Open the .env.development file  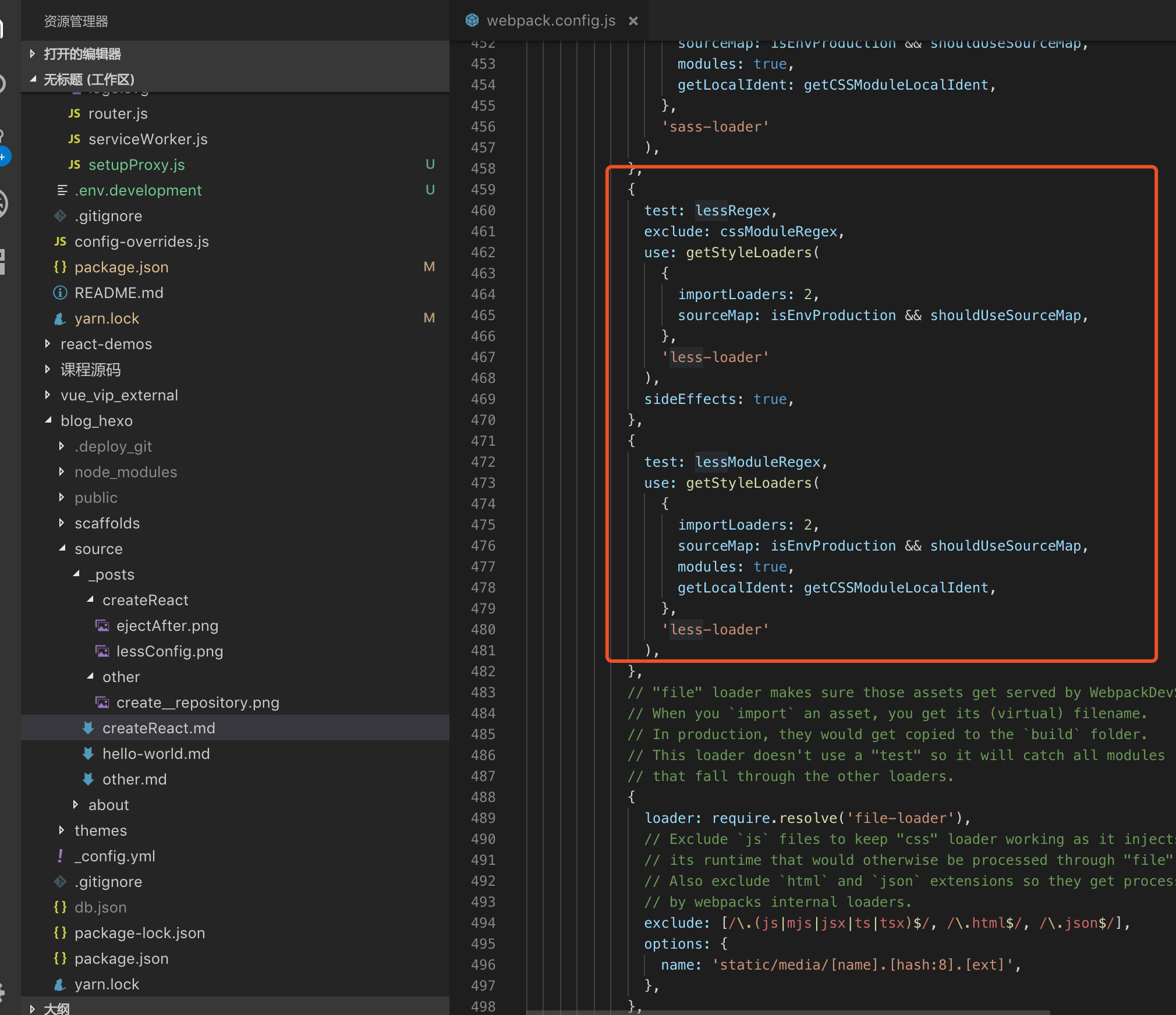point(138,190)
